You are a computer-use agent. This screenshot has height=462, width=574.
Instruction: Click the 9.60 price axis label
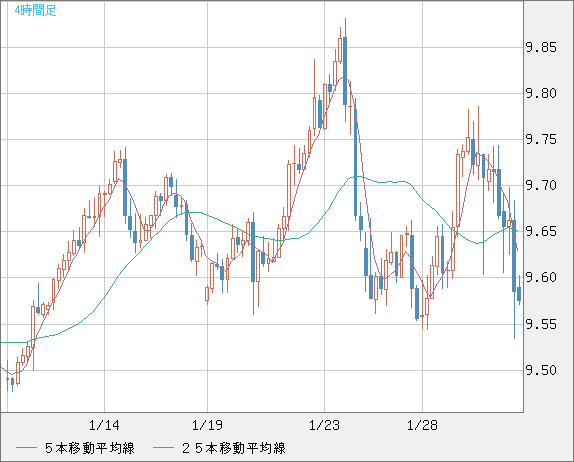click(x=541, y=277)
